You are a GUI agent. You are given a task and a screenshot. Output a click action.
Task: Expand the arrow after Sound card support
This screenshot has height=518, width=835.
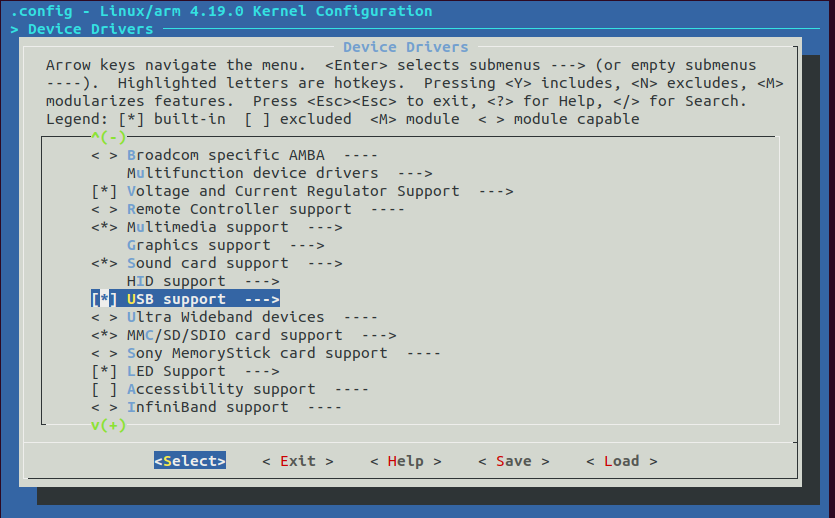point(325,264)
